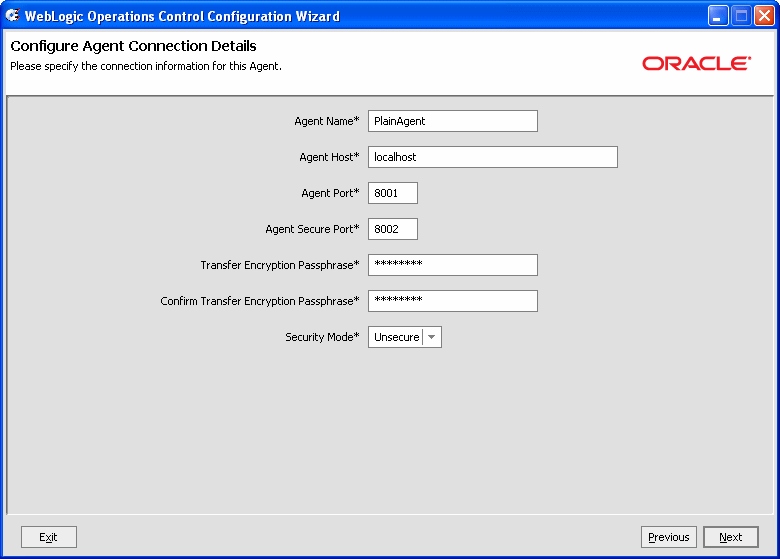
Task: Click the 'Security Mode*' label
Action: 322,337
